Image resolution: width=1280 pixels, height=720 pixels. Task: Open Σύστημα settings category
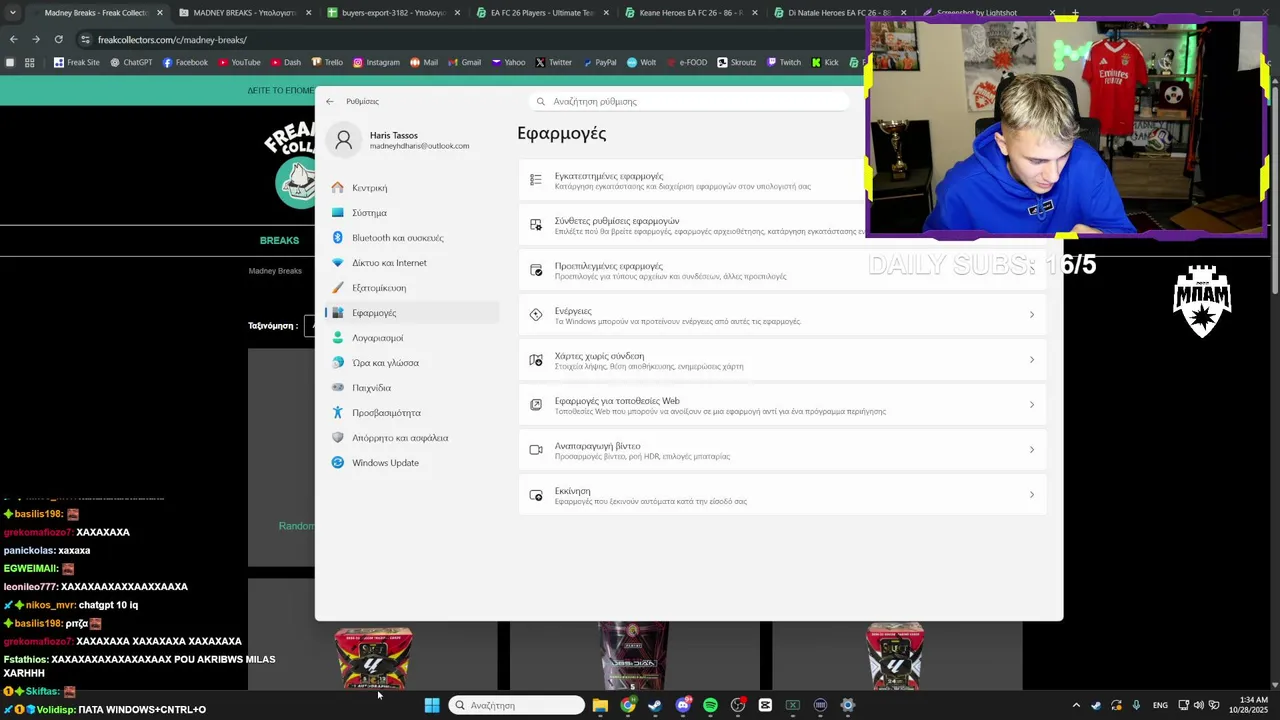pyautogui.click(x=411, y=213)
